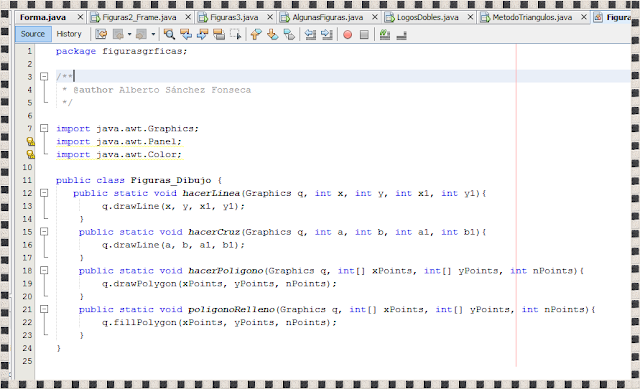Screen dimensions: 640x389
Task: Jump to Previous Bookmark icon
Action: coord(256,34)
